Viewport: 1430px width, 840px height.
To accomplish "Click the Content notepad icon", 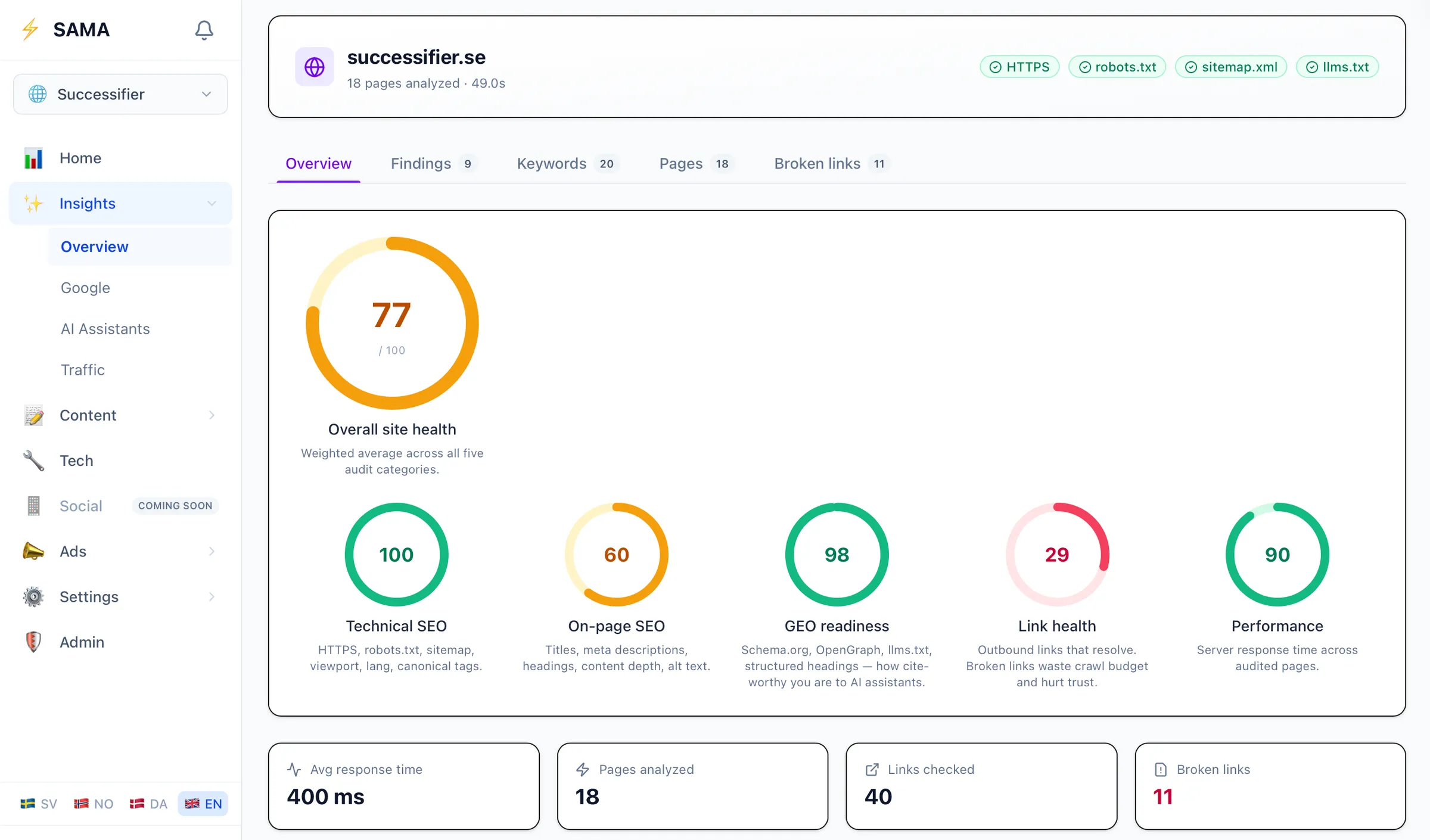I will pyautogui.click(x=33, y=415).
